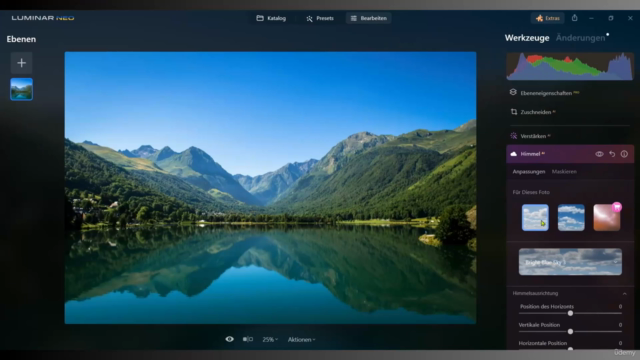
Task: Select the mountain lake layer thumbnail
Action: [22, 89]
